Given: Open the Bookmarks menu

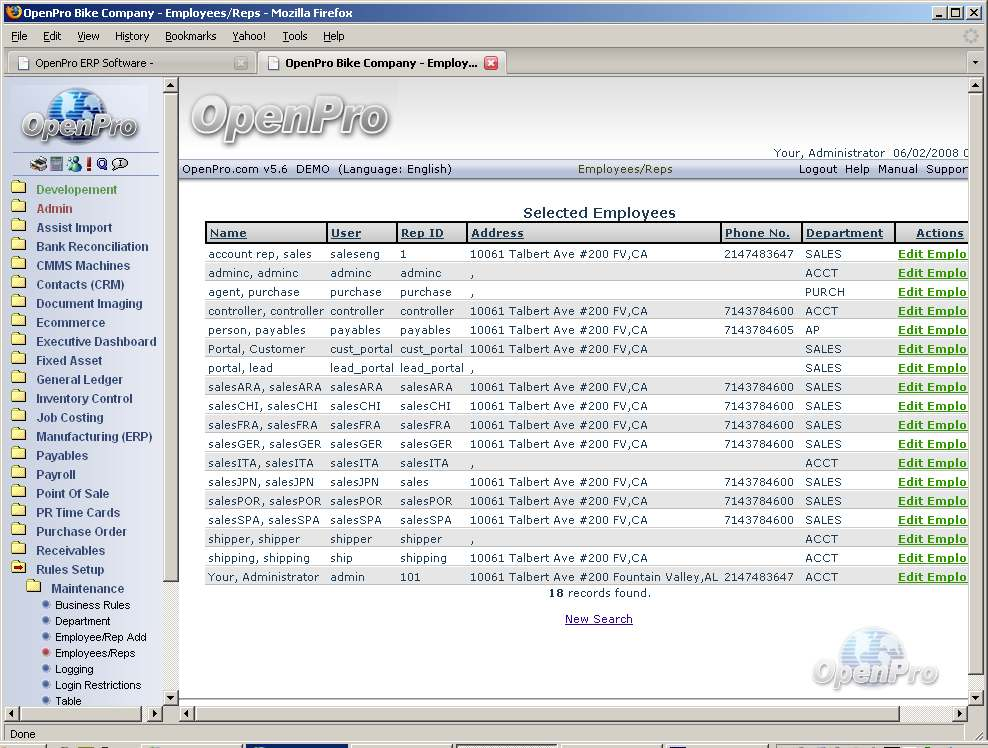Looking at the screenshot, I should [x=190, y=36].
